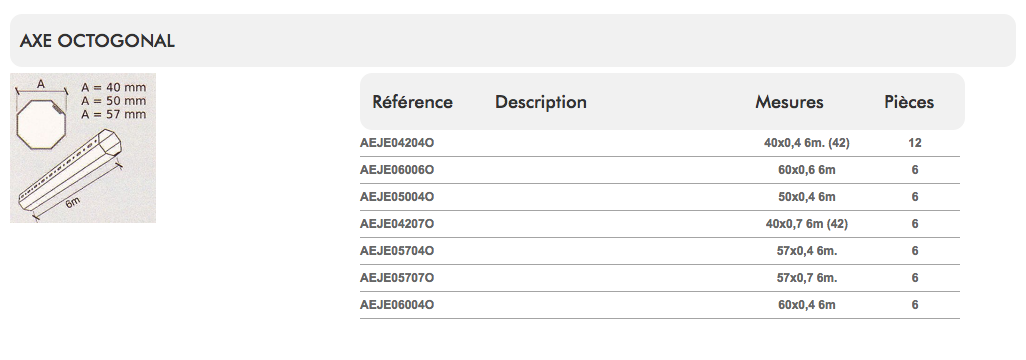Select the 57x0,7 6m. measurement cell
1026x360 pixels.
(807, 278)
